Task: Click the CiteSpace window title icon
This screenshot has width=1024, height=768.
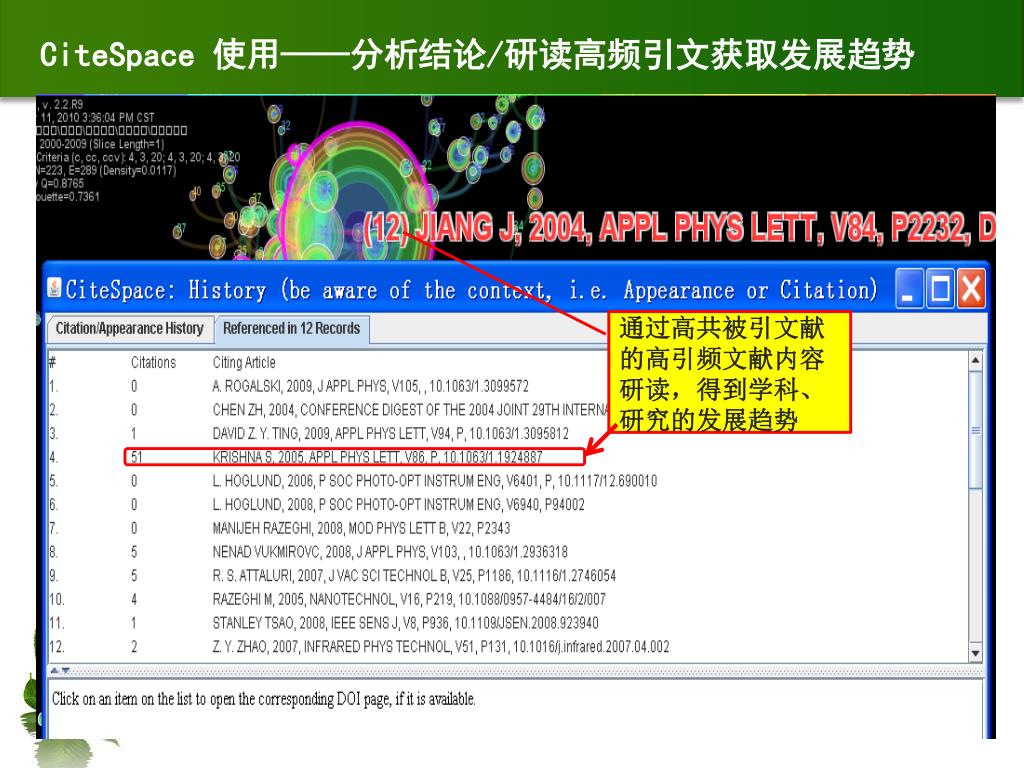Action: click(x=55, y=287)
